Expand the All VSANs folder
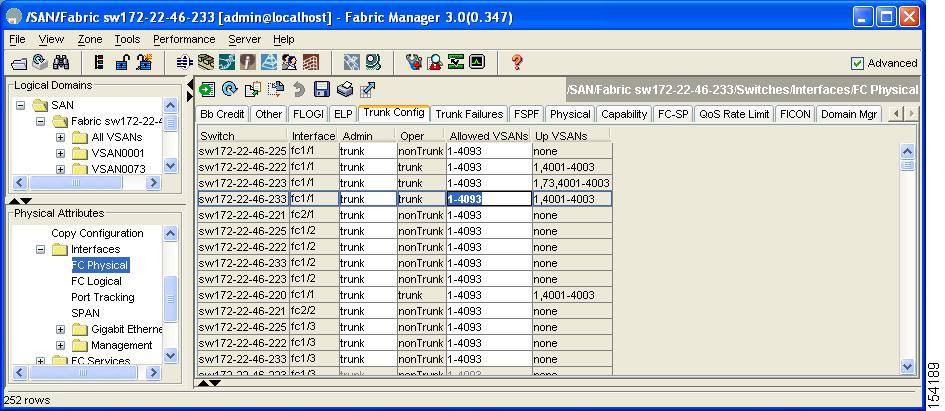The height and width of the screenshot is (411, 945). [x=60, y=137]
